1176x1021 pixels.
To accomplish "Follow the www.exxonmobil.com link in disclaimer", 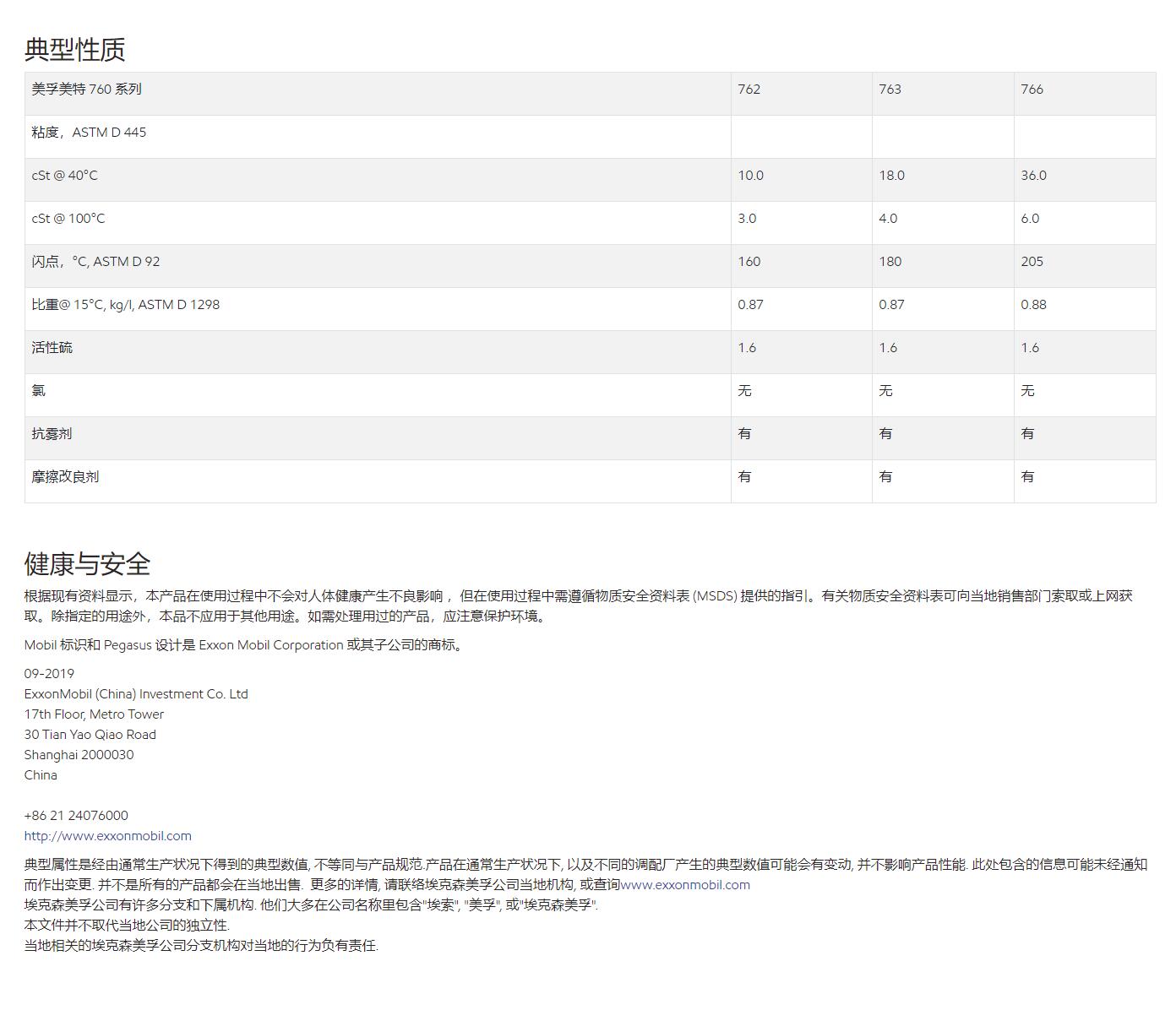I will [685, 885].
